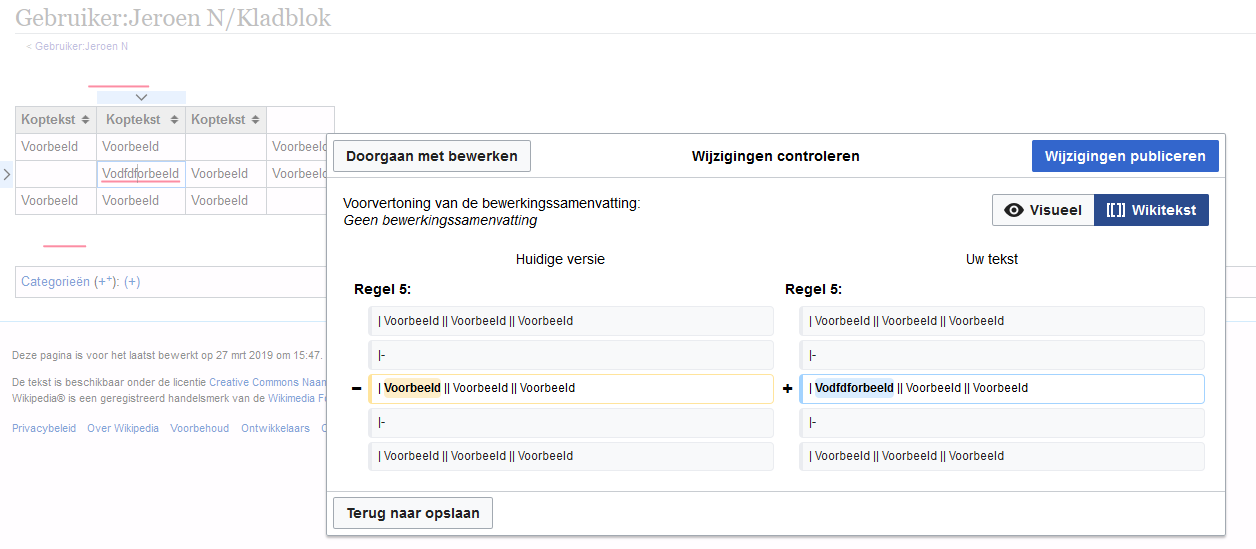The width and height of the screenshot is (1256, 549).
Task: Click highlighted Vodfdforbeeld text in diff
Action: coord(854,388)
